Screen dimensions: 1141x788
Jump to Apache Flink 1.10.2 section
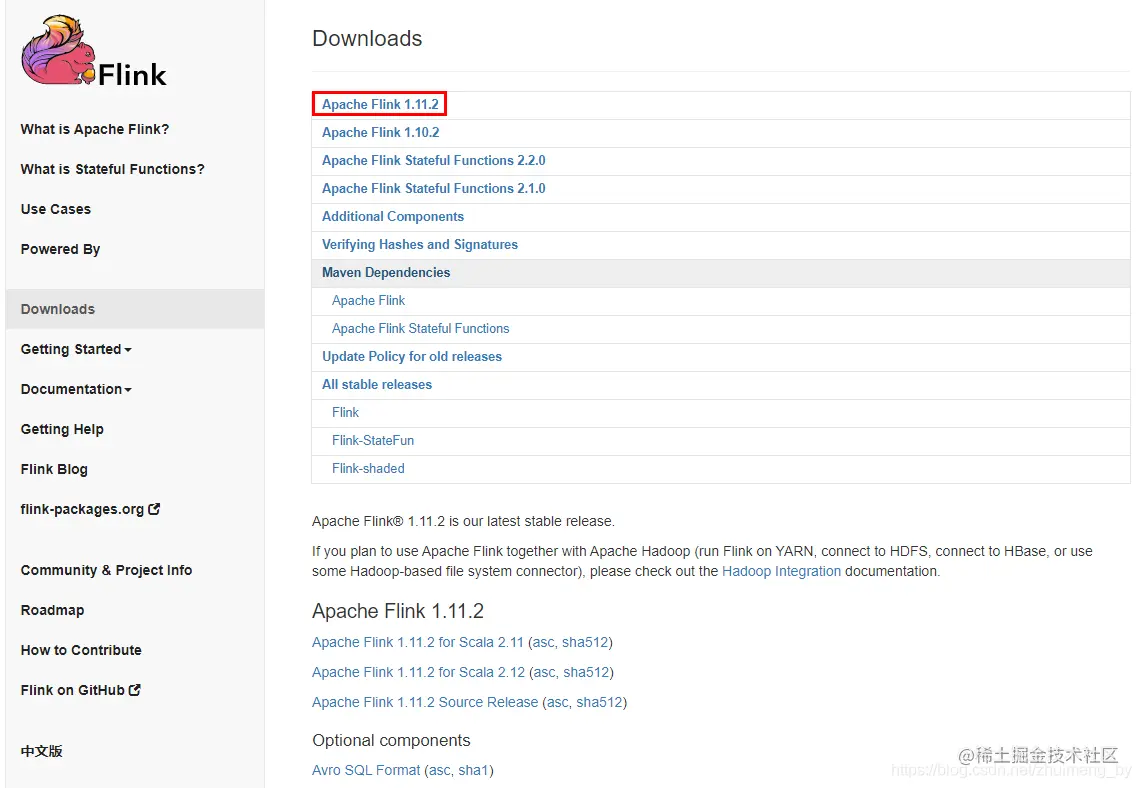pyautogui.click(x=381, y=132)
